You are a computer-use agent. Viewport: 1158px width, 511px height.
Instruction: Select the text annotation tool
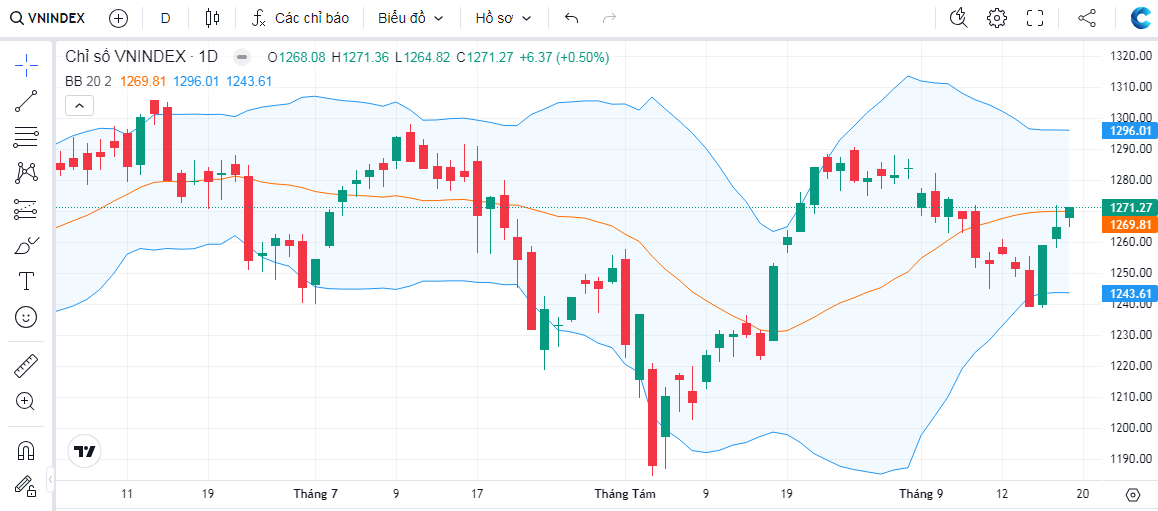coord(27,281)
